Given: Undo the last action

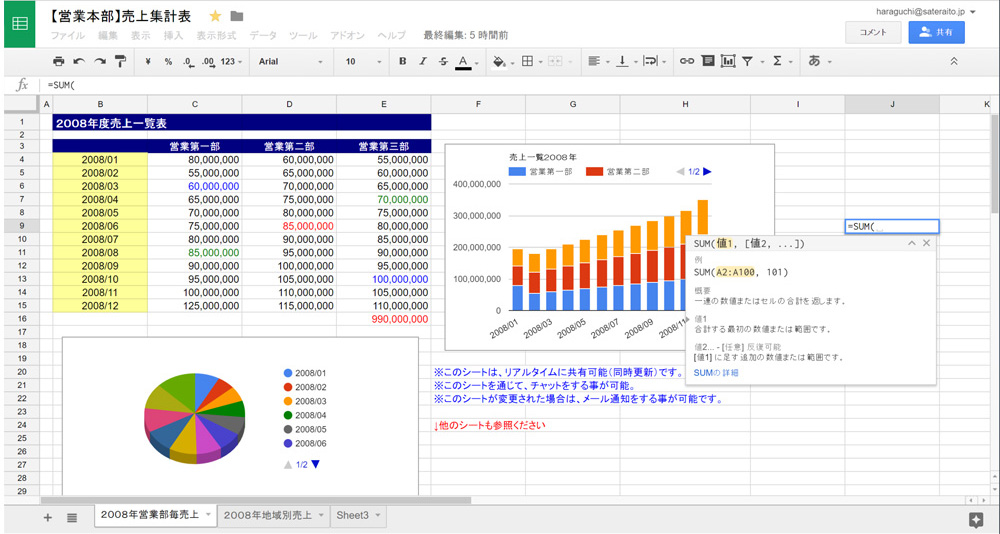Looking at the screenshot, I should (79, 62).
